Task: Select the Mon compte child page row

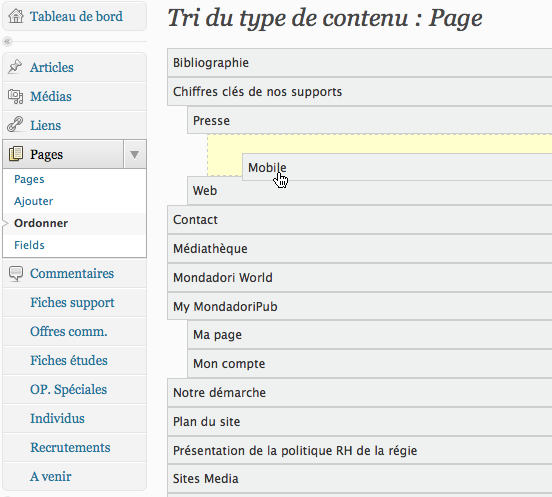Action: (x=370, y=364)
